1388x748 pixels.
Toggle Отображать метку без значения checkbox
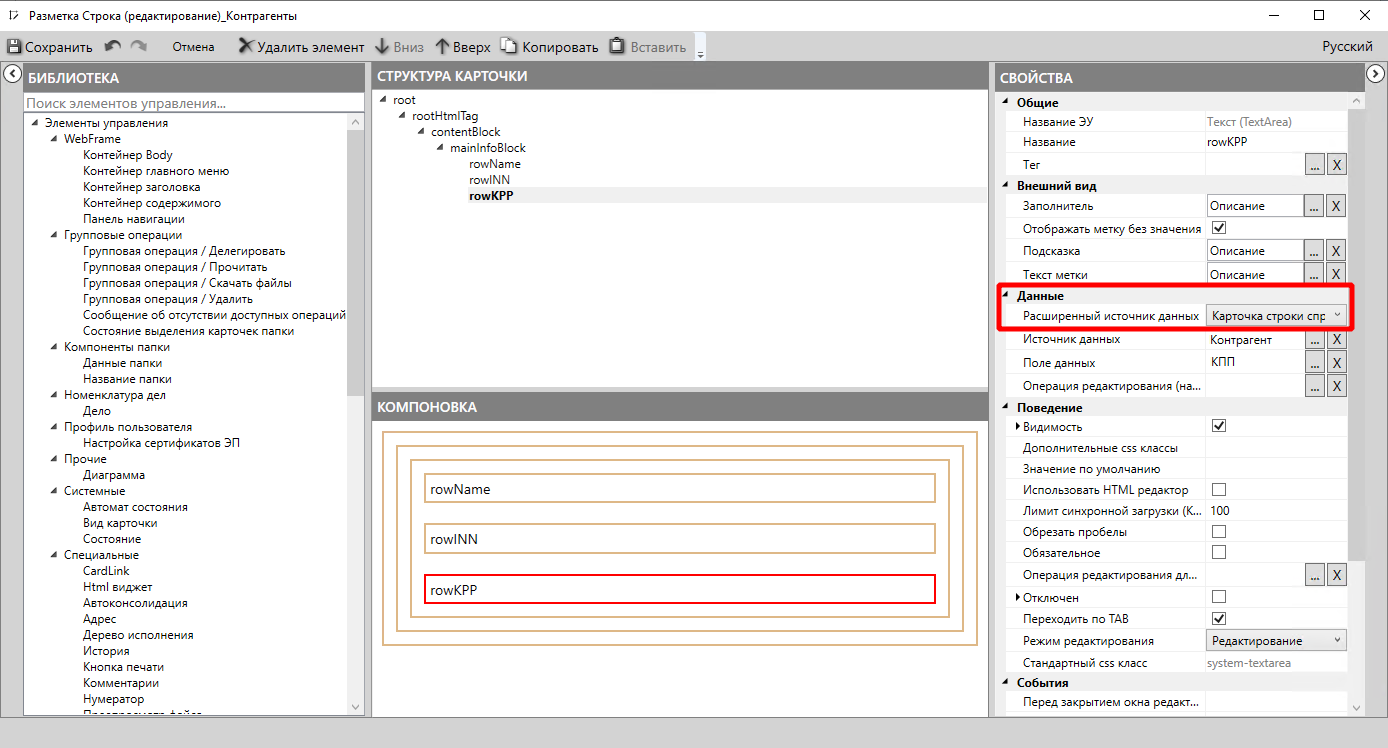pyautogui.click(x=1219, y=228)
